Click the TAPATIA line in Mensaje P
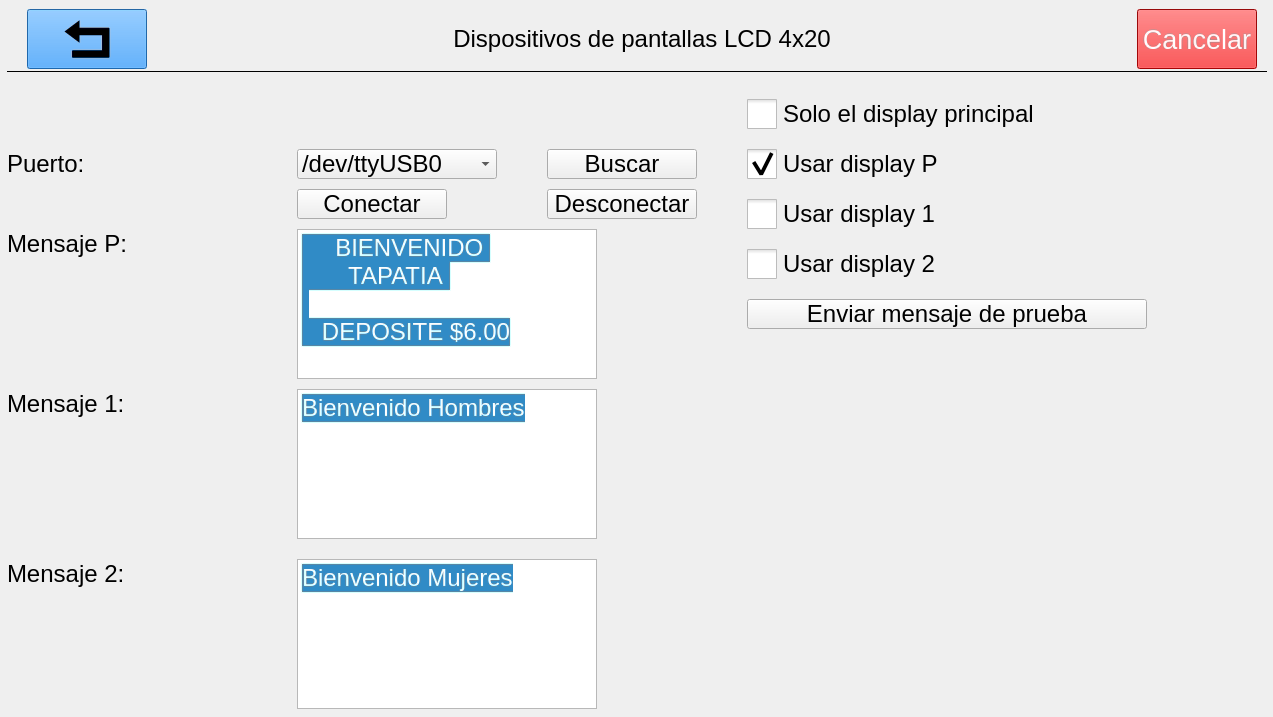Viewport: 1273px width, 717px height. (x=395, y=276)
